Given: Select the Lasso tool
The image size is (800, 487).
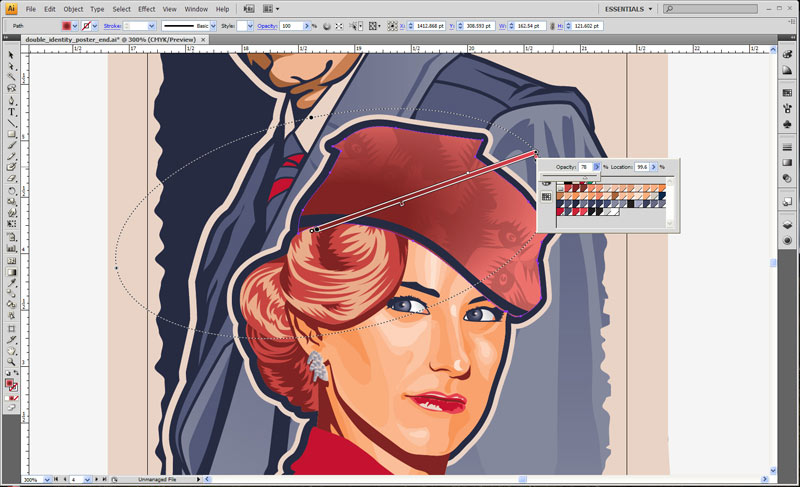Looking at the screenshot, I should point(11,89).
